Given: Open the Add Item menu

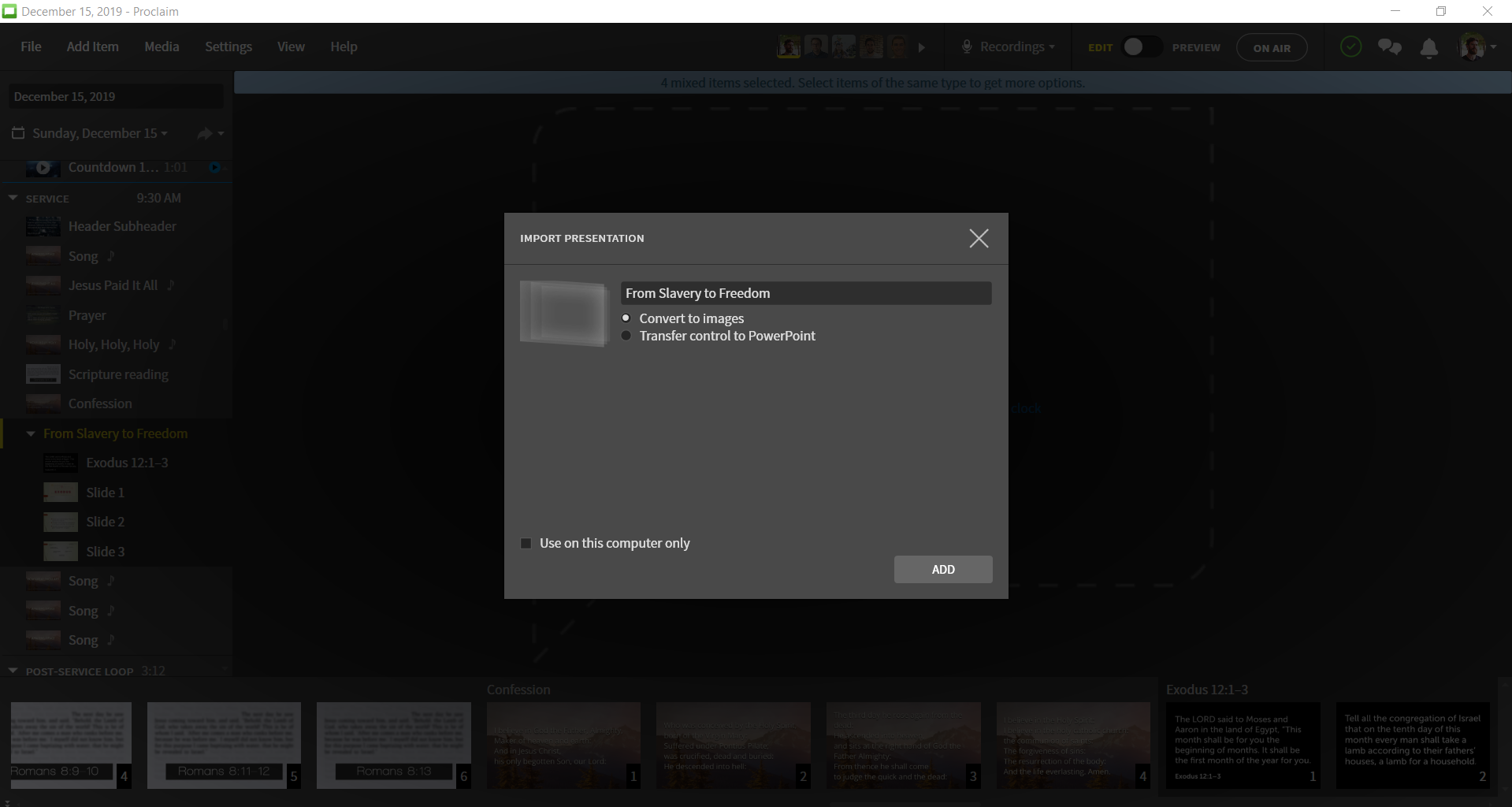Looking at the screenshot, I should pos(92,46).
